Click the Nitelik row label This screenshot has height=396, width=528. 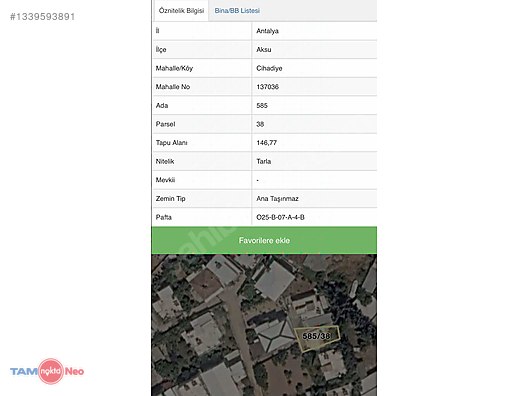tap(165, 161)
